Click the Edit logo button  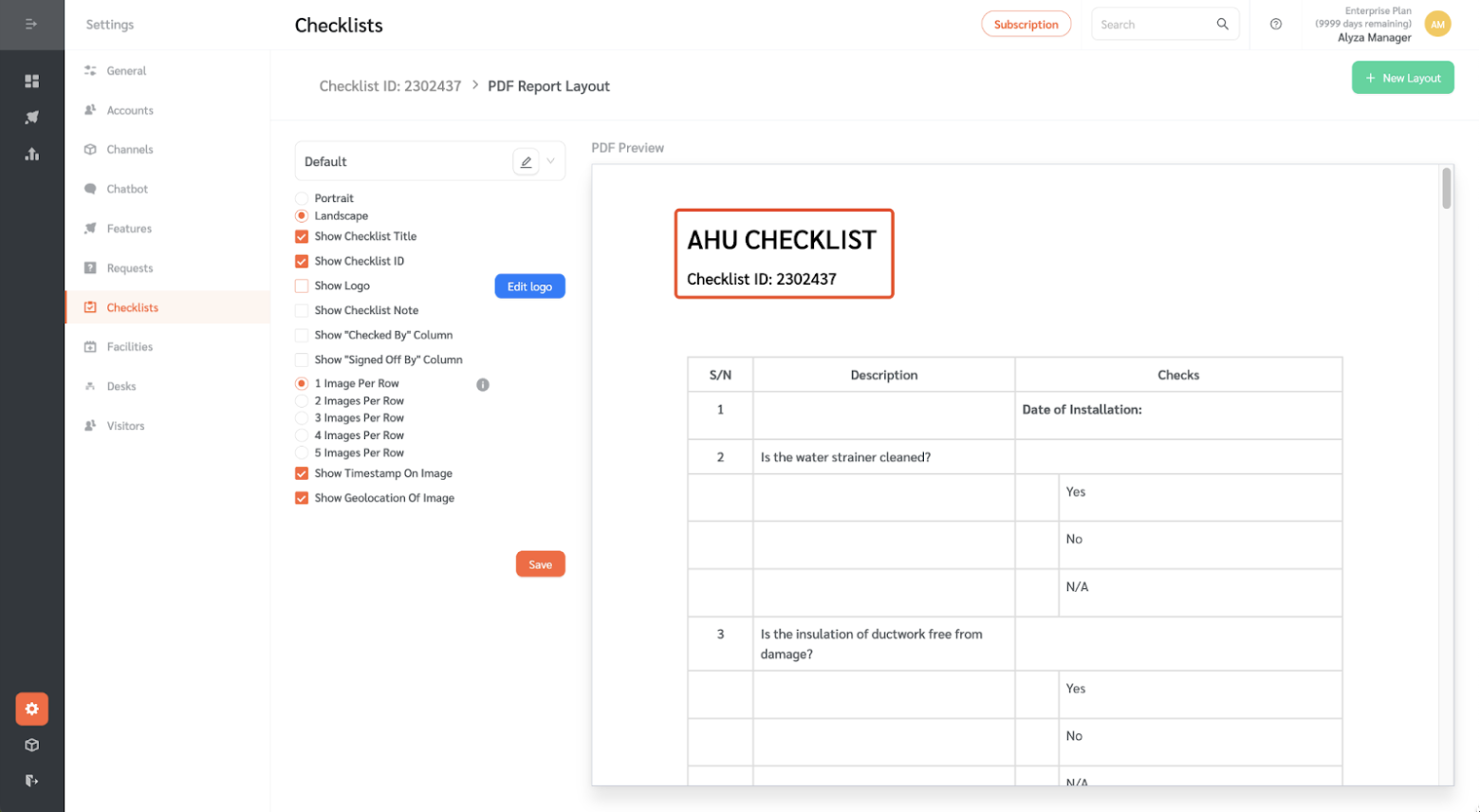(x=529, y=285)
